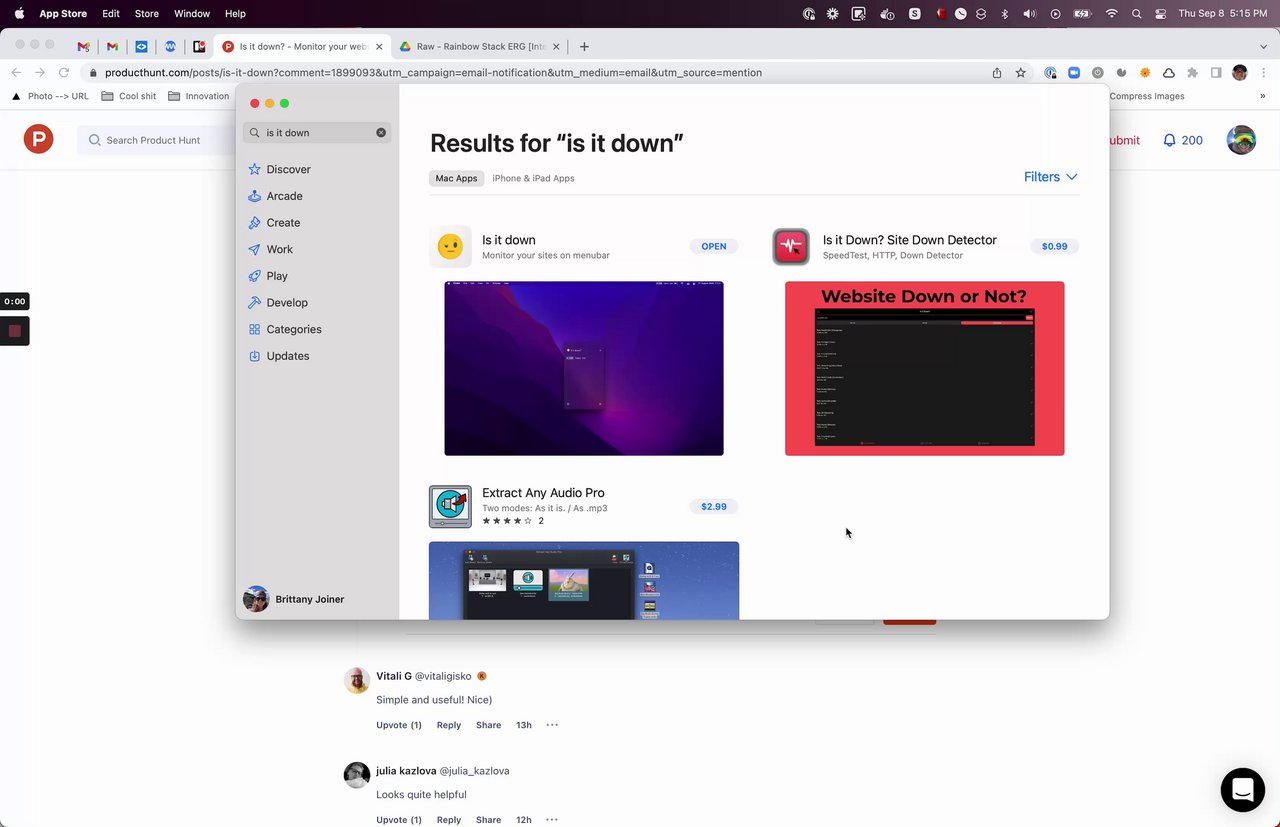
Task: Reply to julia kazlova's comment
Action: tap(449, 820)
